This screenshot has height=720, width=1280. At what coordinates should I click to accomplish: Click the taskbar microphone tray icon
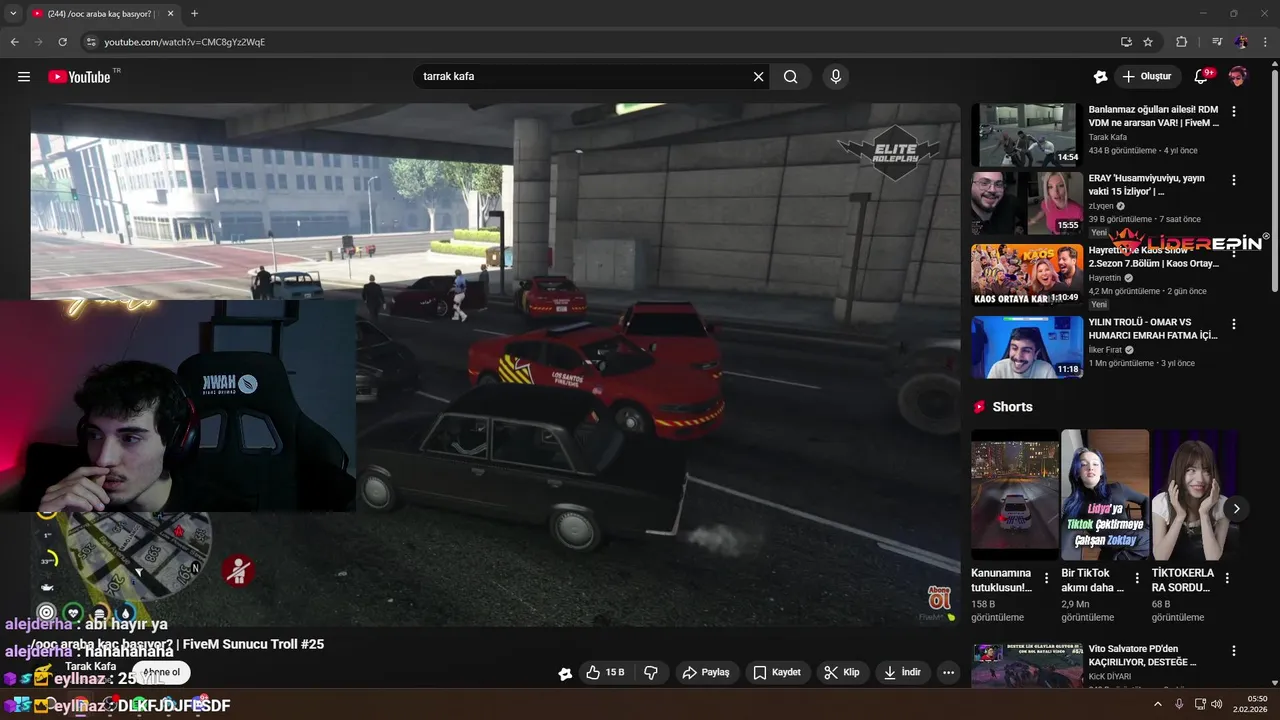(x=1180, y=704)
